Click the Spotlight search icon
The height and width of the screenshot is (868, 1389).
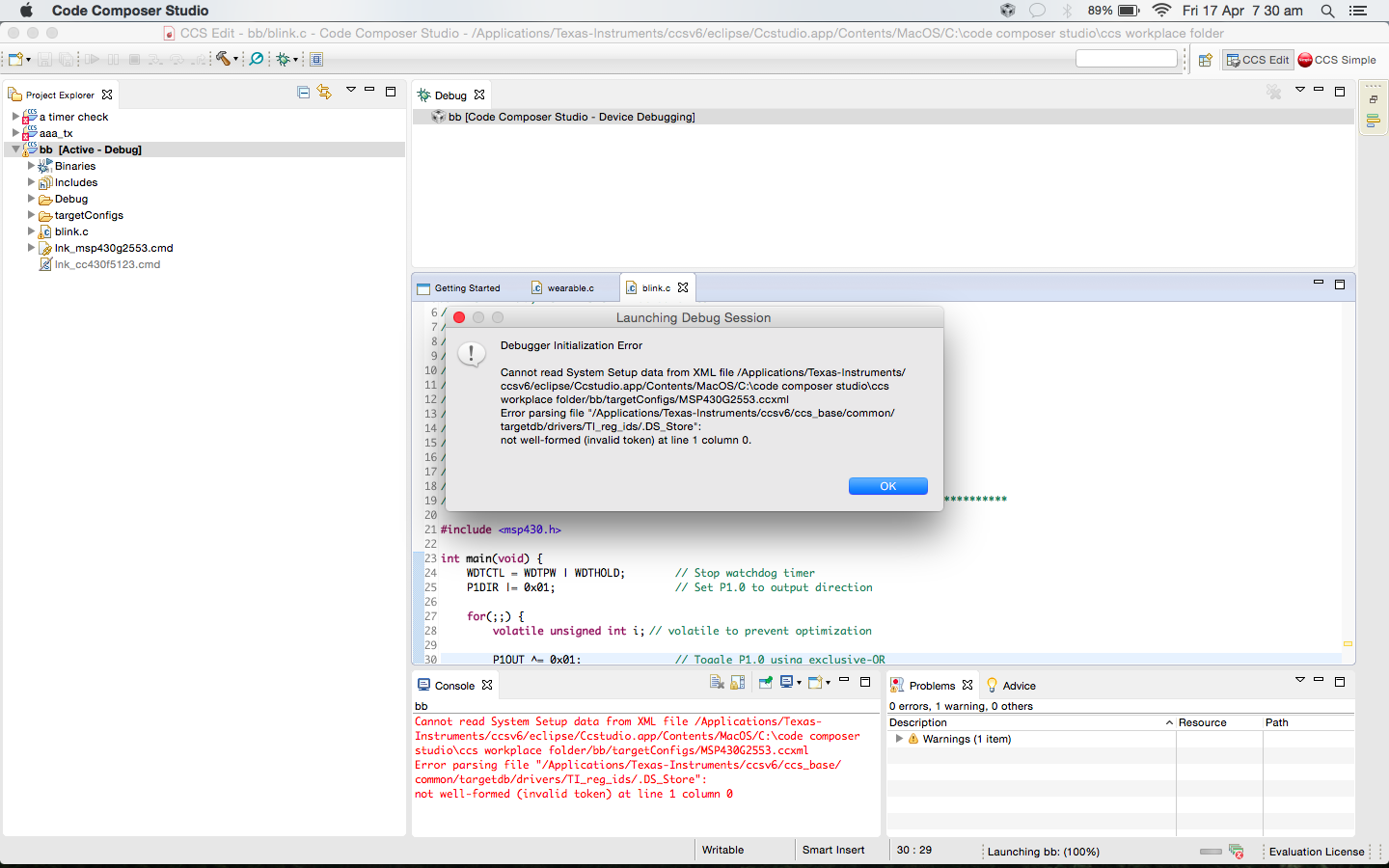1327,11
